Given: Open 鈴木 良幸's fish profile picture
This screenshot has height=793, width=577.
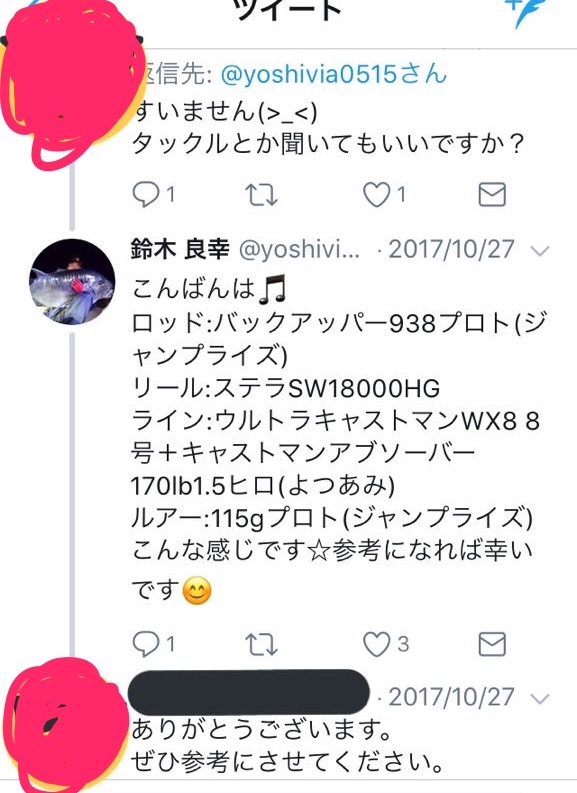Looking at the screenshot, I should coord(72,282).
